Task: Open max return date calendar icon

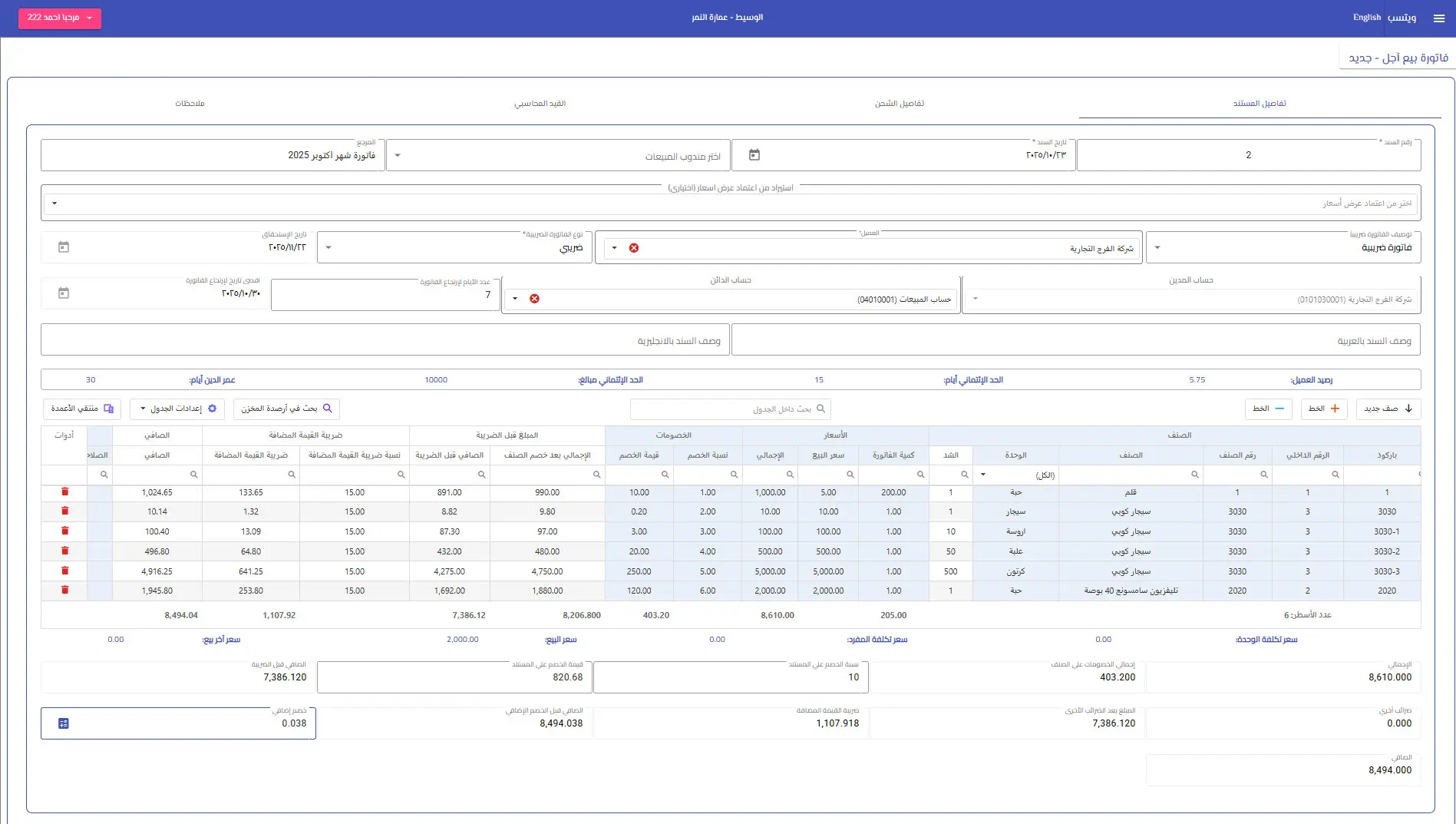Action: pos(64,293)
